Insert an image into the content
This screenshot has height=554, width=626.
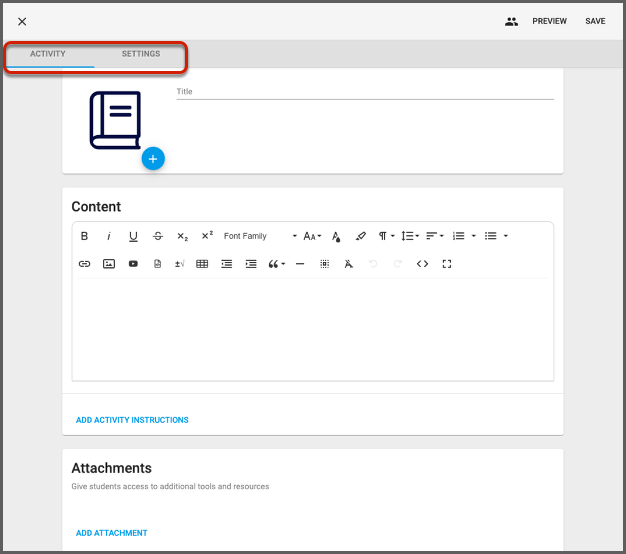109,264
